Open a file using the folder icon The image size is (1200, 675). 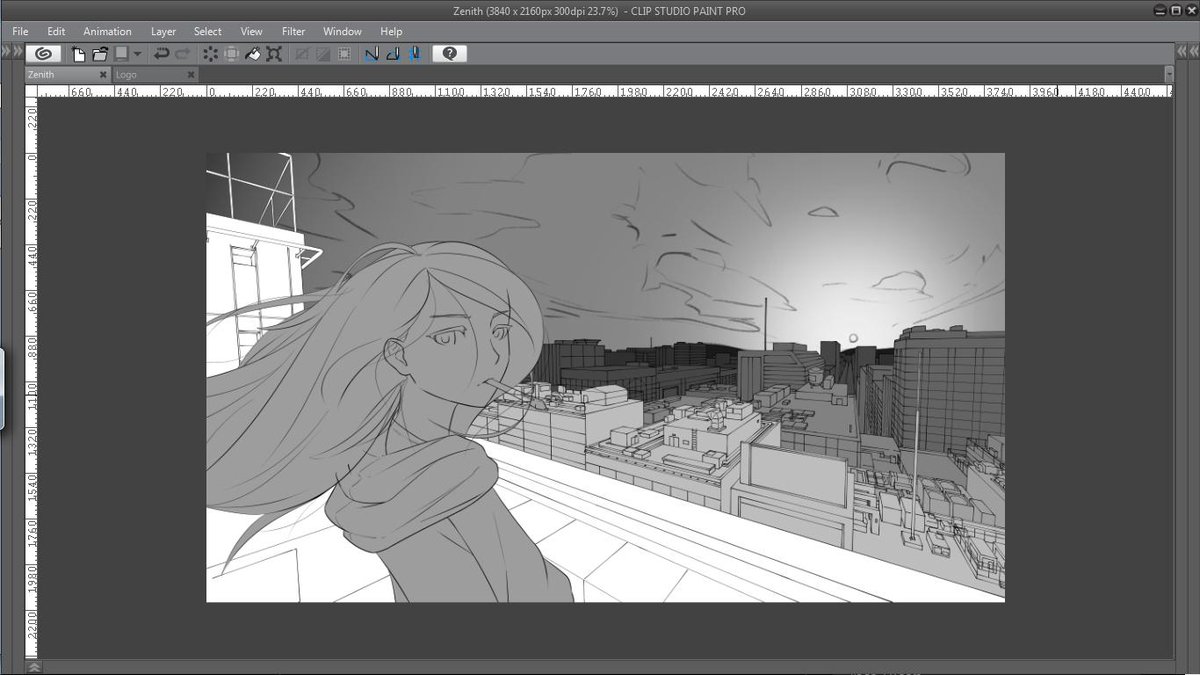[99, 54]
